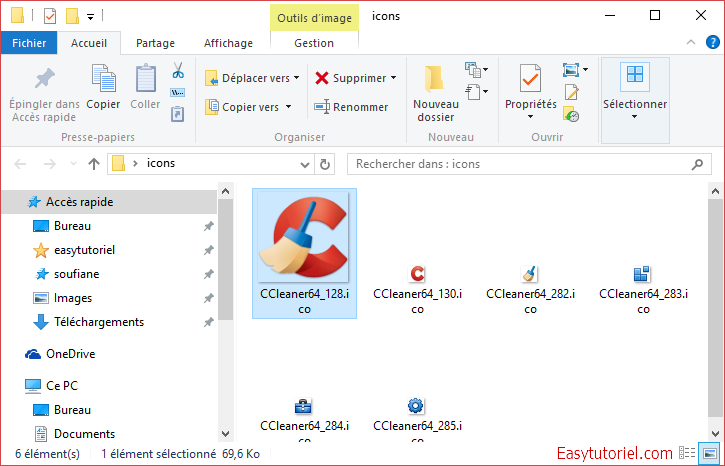
Task: Select the CCleaner64_284.ico file
Action: tap(304, 418)
